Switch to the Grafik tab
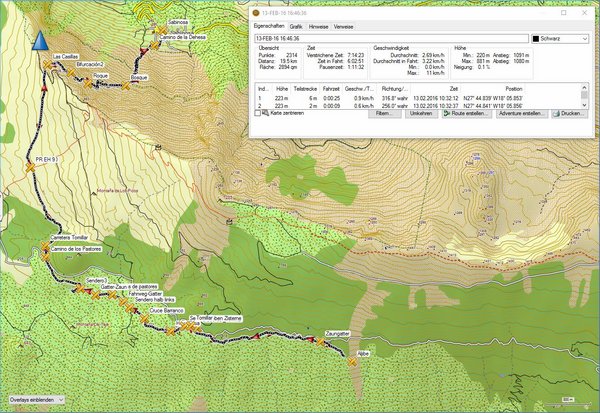The height and width of the screenshot is (413, 600). [x=296, y=24]
